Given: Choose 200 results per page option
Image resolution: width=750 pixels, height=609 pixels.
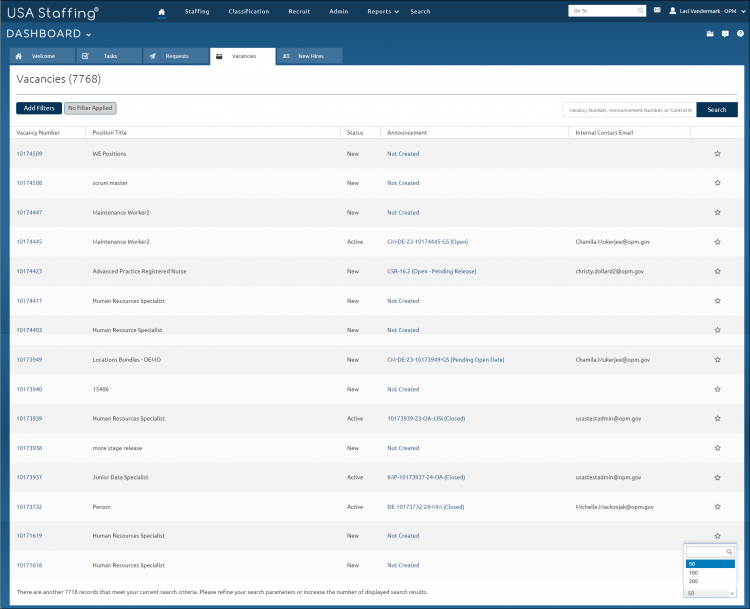Looking at the screenshot, I should (710, 581).
